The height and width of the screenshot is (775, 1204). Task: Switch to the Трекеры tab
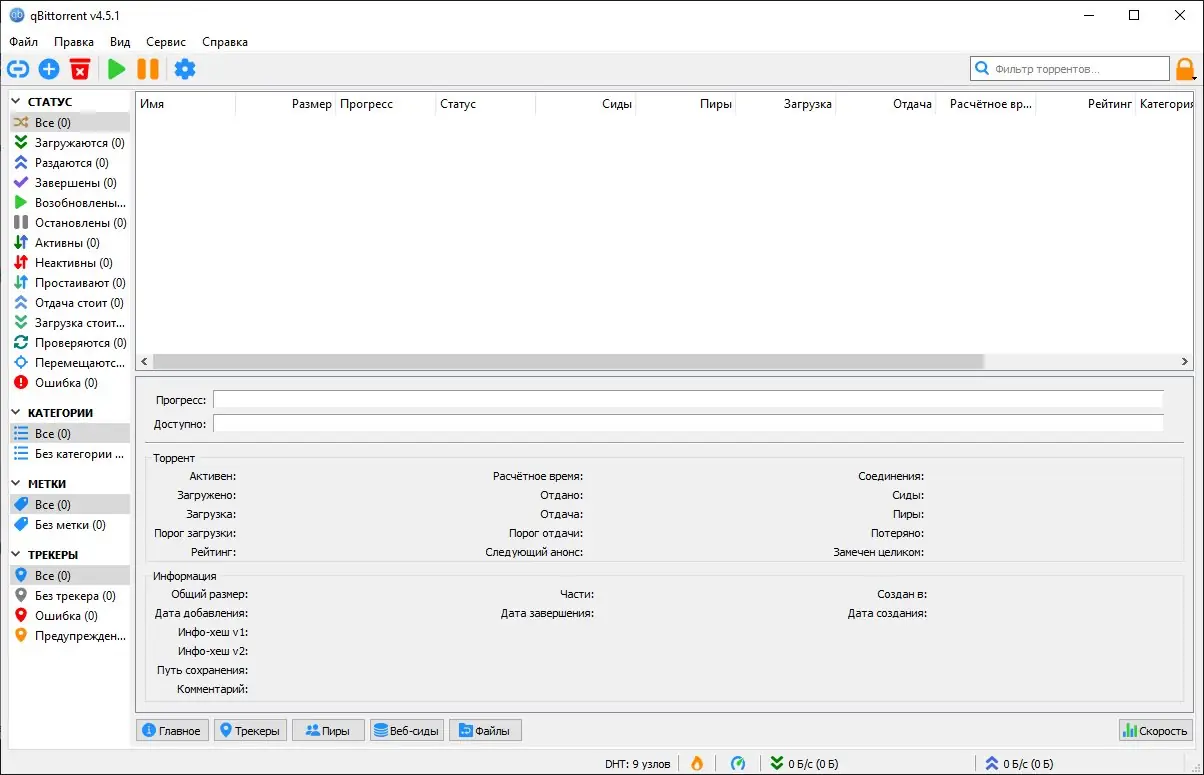click(250, 730)
